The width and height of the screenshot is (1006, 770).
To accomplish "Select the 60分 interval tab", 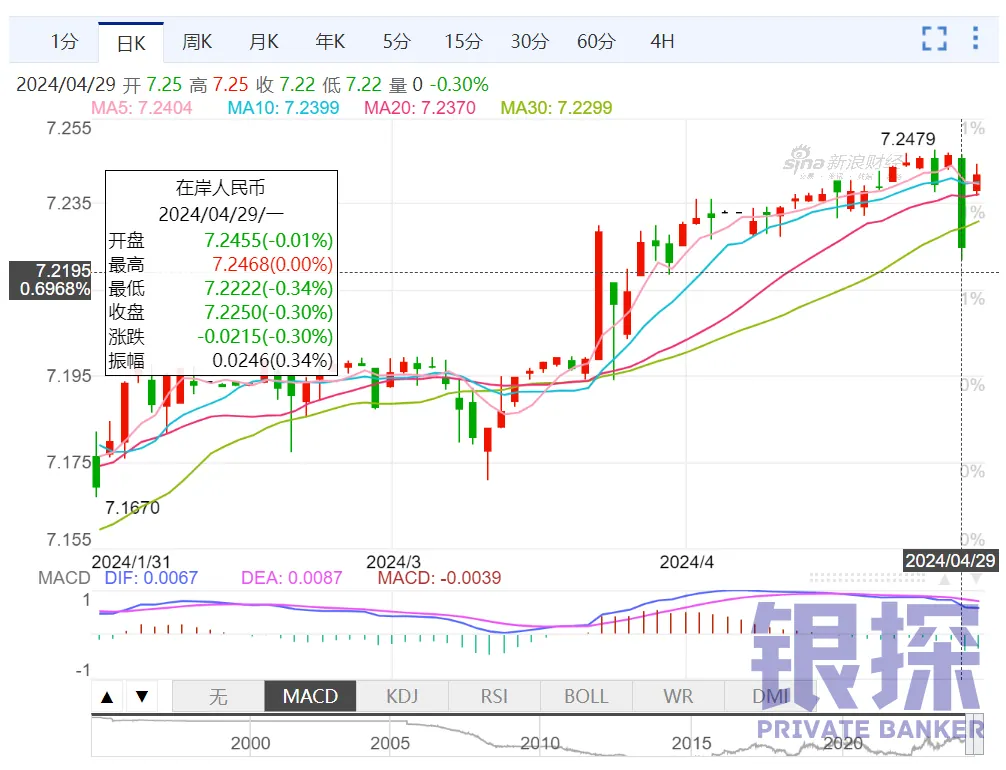I will [x=596, y=42].
